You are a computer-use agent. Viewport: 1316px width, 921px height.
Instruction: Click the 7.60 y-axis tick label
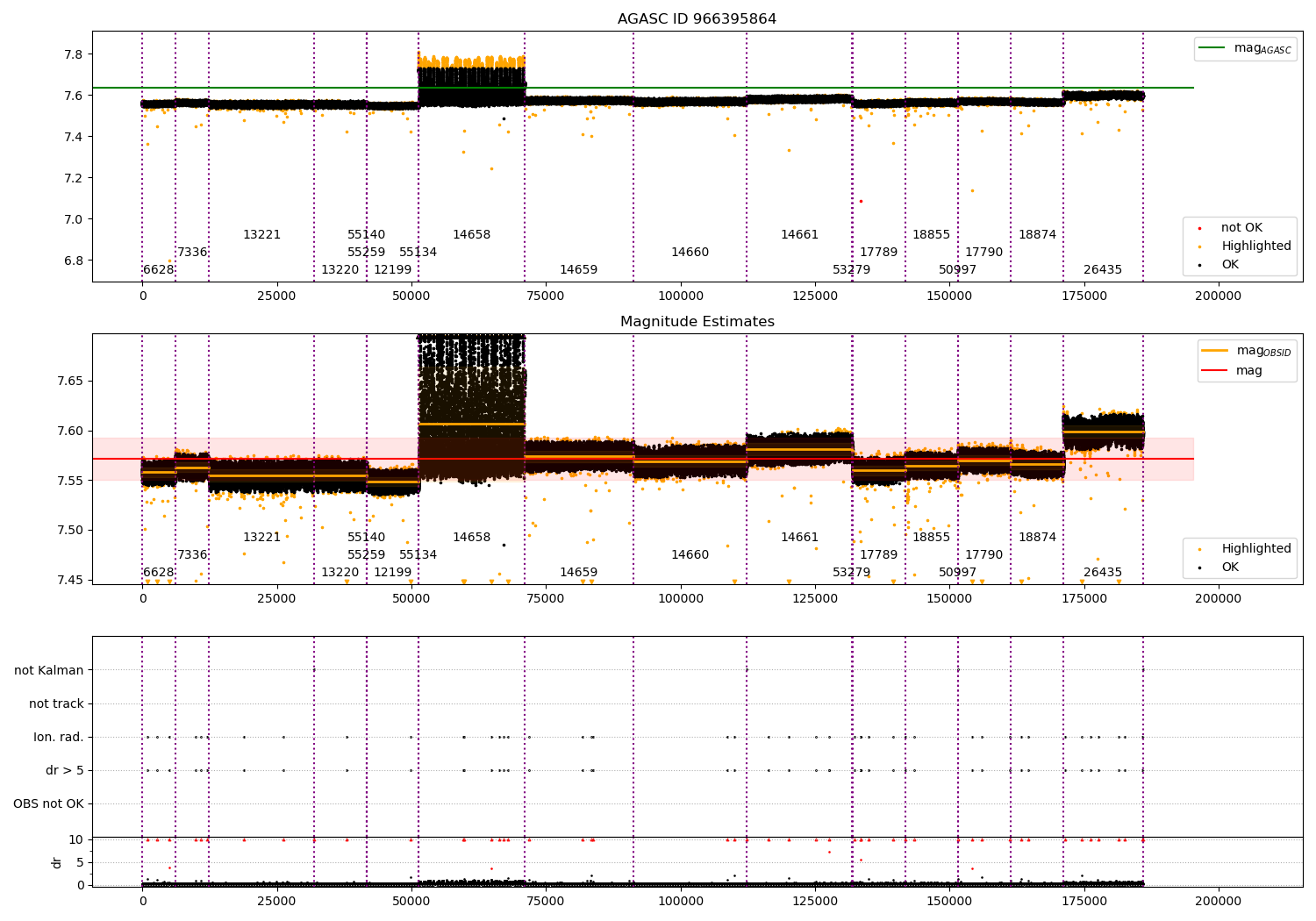pyautogui.click(x=69, y=431)
